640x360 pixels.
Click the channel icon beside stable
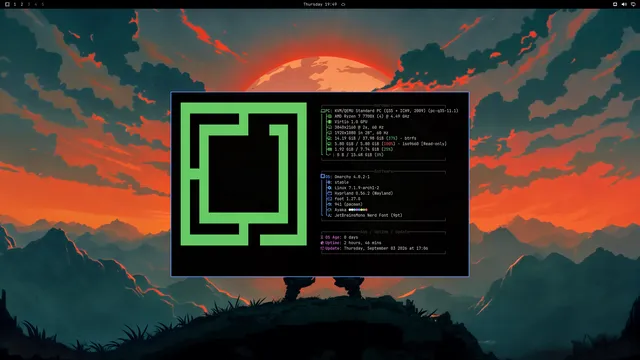[x=329, y=182]
